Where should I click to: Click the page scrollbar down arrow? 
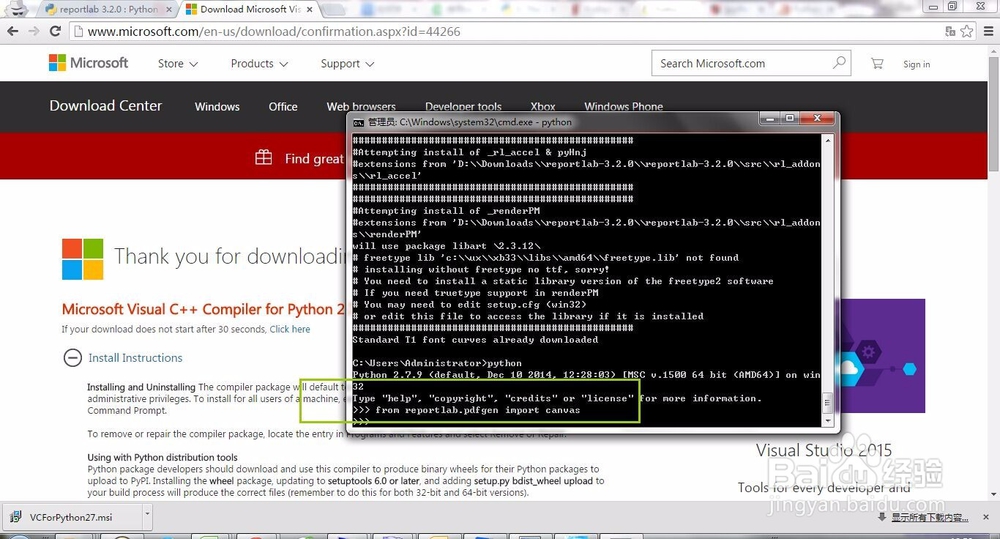(x=994, y=494)
